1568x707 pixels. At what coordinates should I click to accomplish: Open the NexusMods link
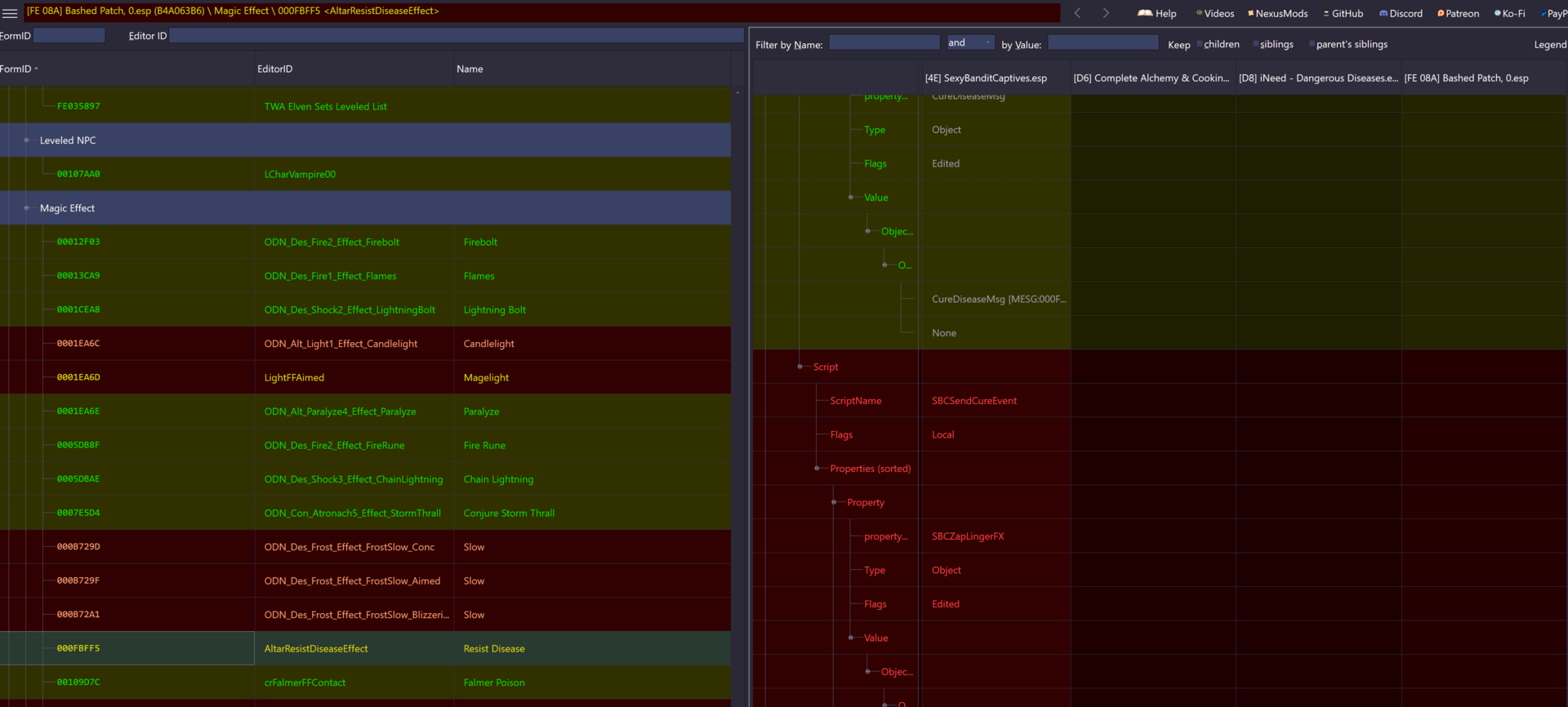[x=1278, y=14]
